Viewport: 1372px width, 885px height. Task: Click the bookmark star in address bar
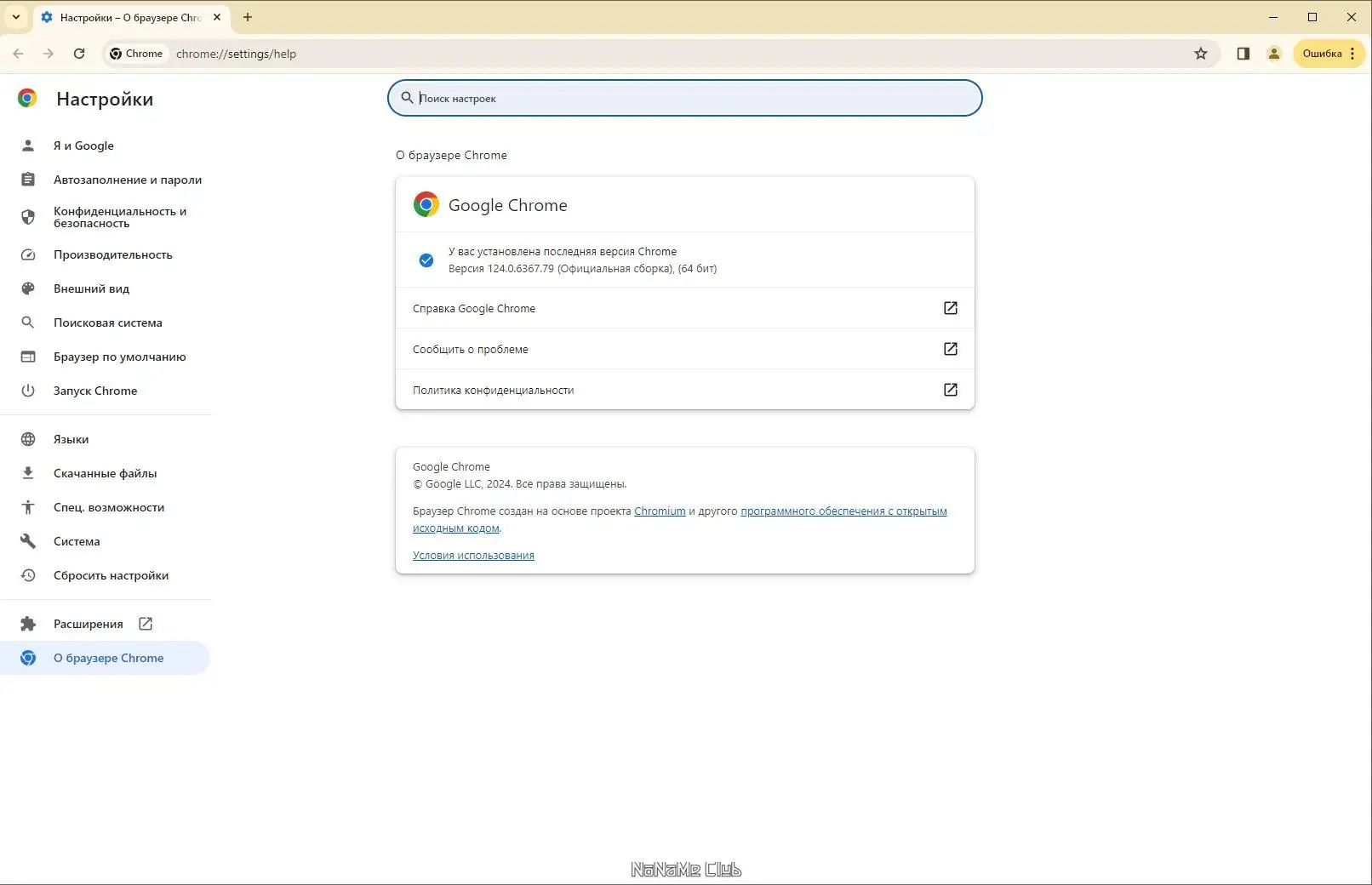click(1201, 53)
